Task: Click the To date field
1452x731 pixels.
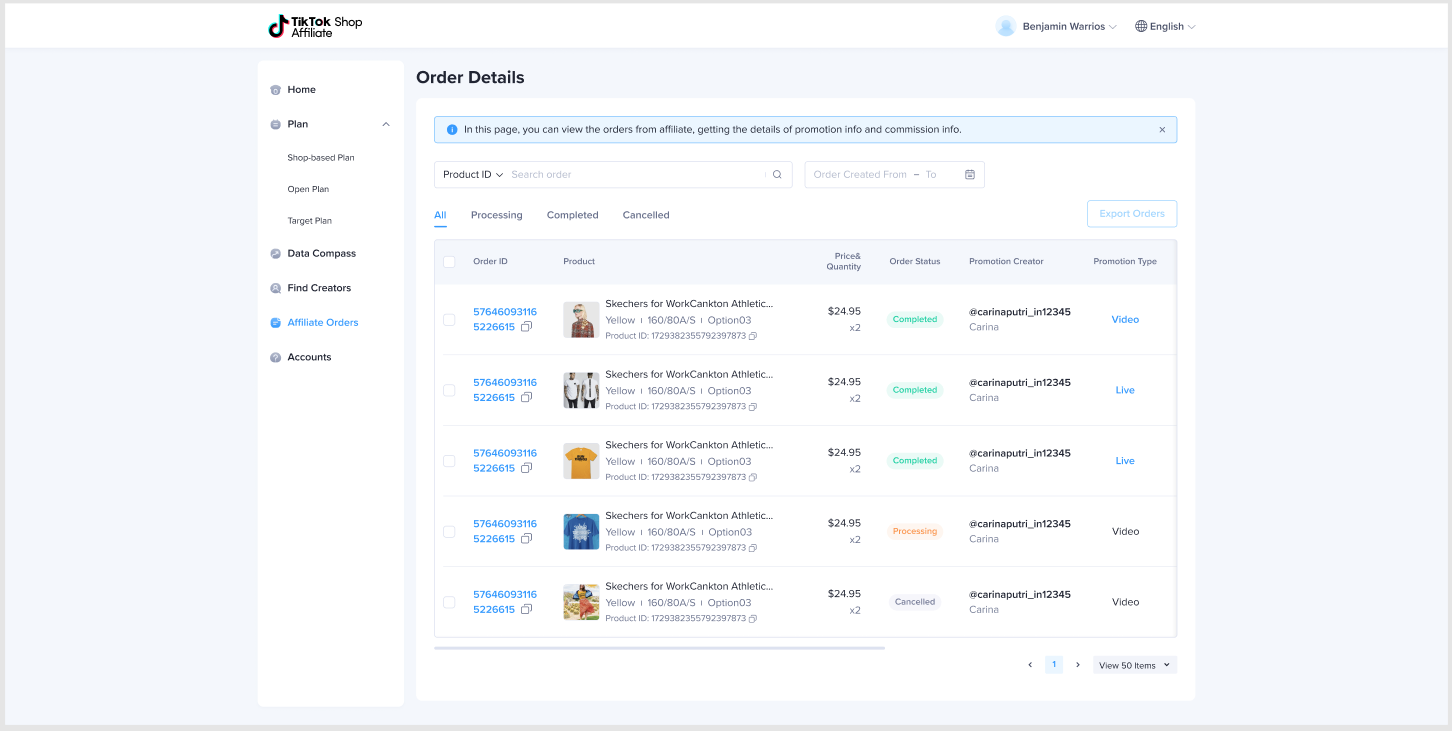Action: tap(931, 175)
